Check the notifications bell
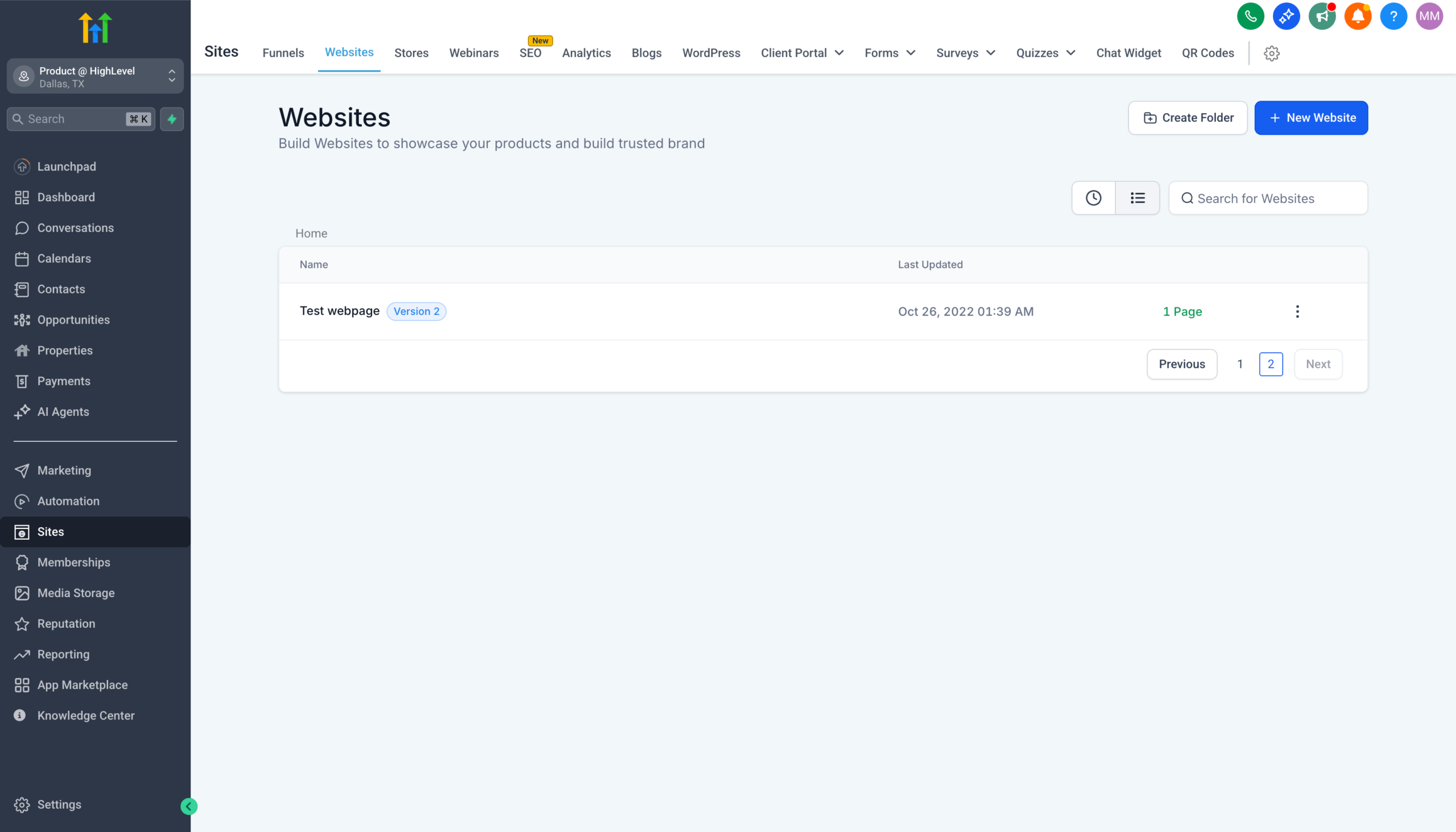Screen dimensions: 1456x832 pyautogui.click(x=1358, y=16)
